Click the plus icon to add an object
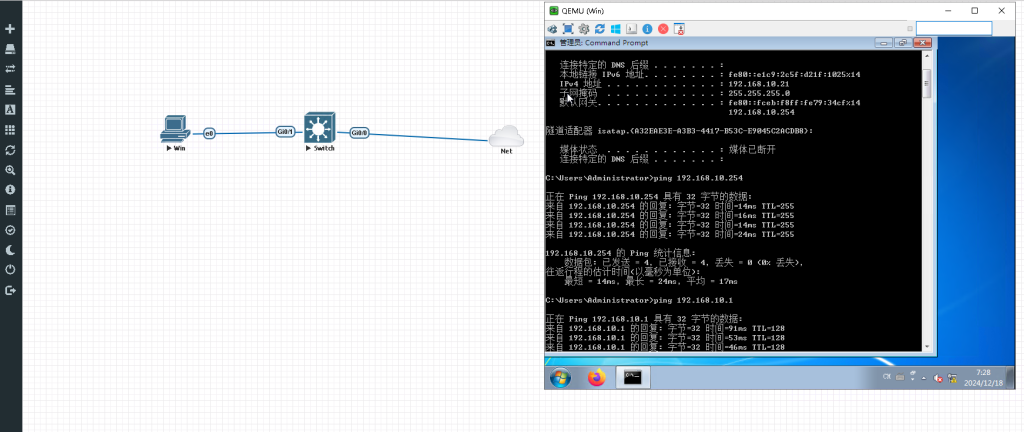1024x432 pixels. tap(10, 29)
